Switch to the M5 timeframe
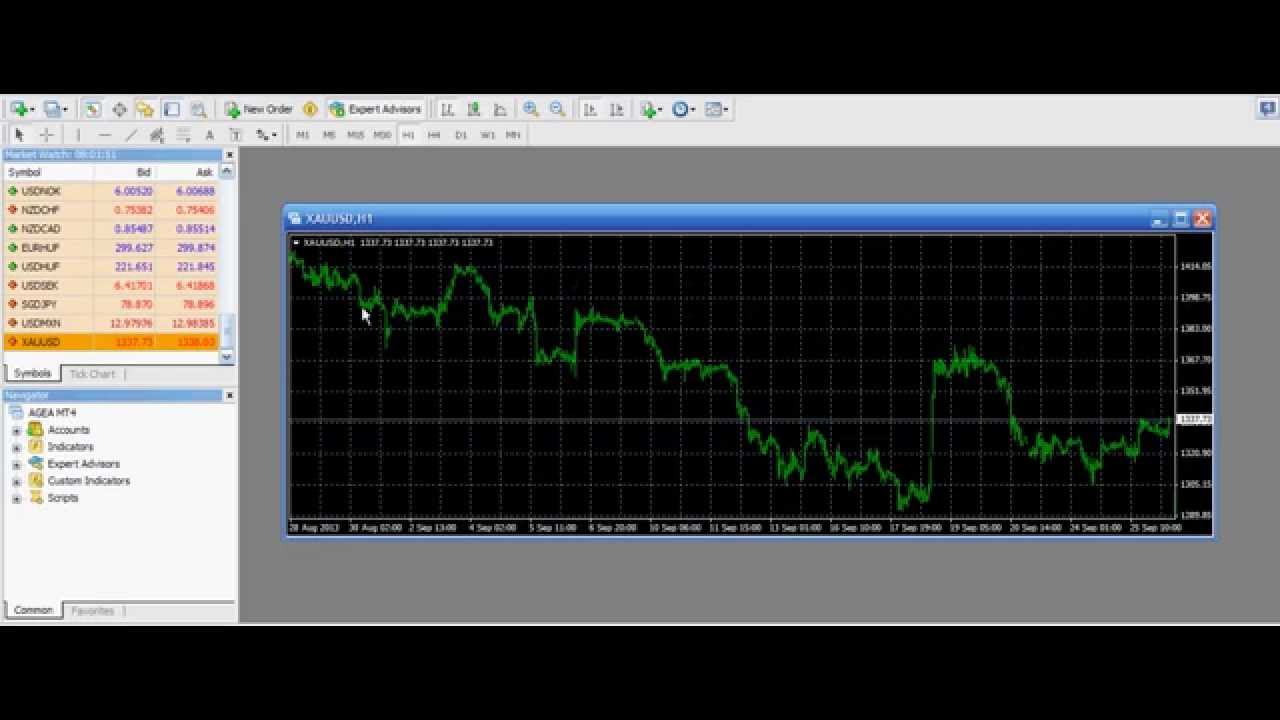The width and height of the screenshot is (1280, 720). [329, 134]
